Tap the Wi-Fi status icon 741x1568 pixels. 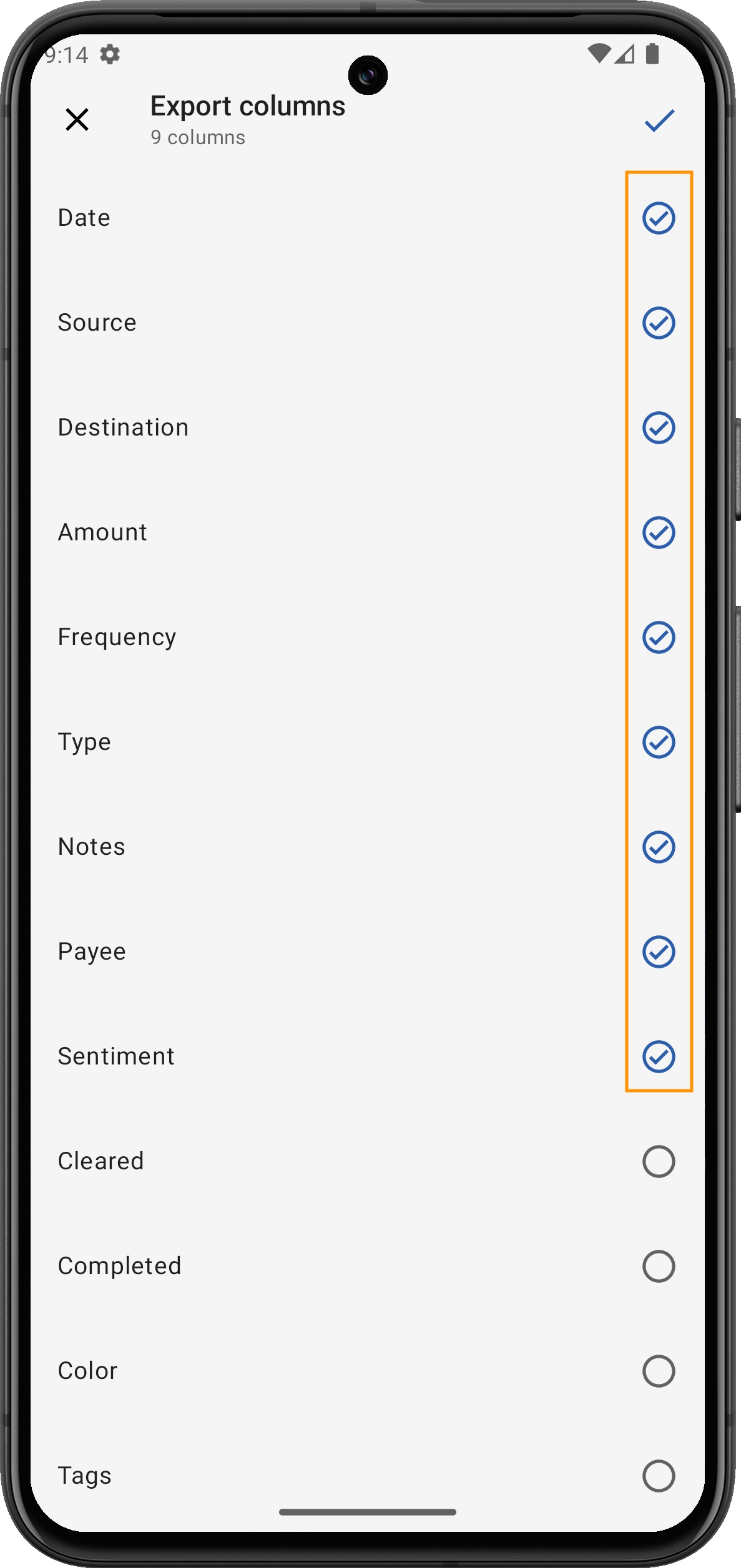click(599, 54)
